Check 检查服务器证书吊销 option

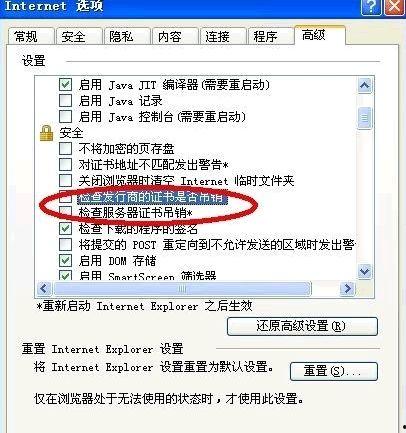tap(65, 212)
